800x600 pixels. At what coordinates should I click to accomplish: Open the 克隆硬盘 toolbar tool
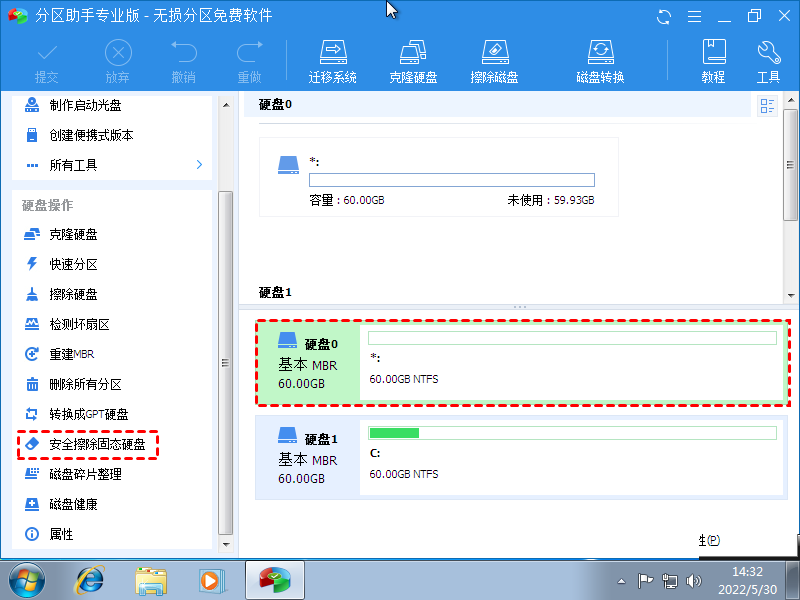click(413, 62)
